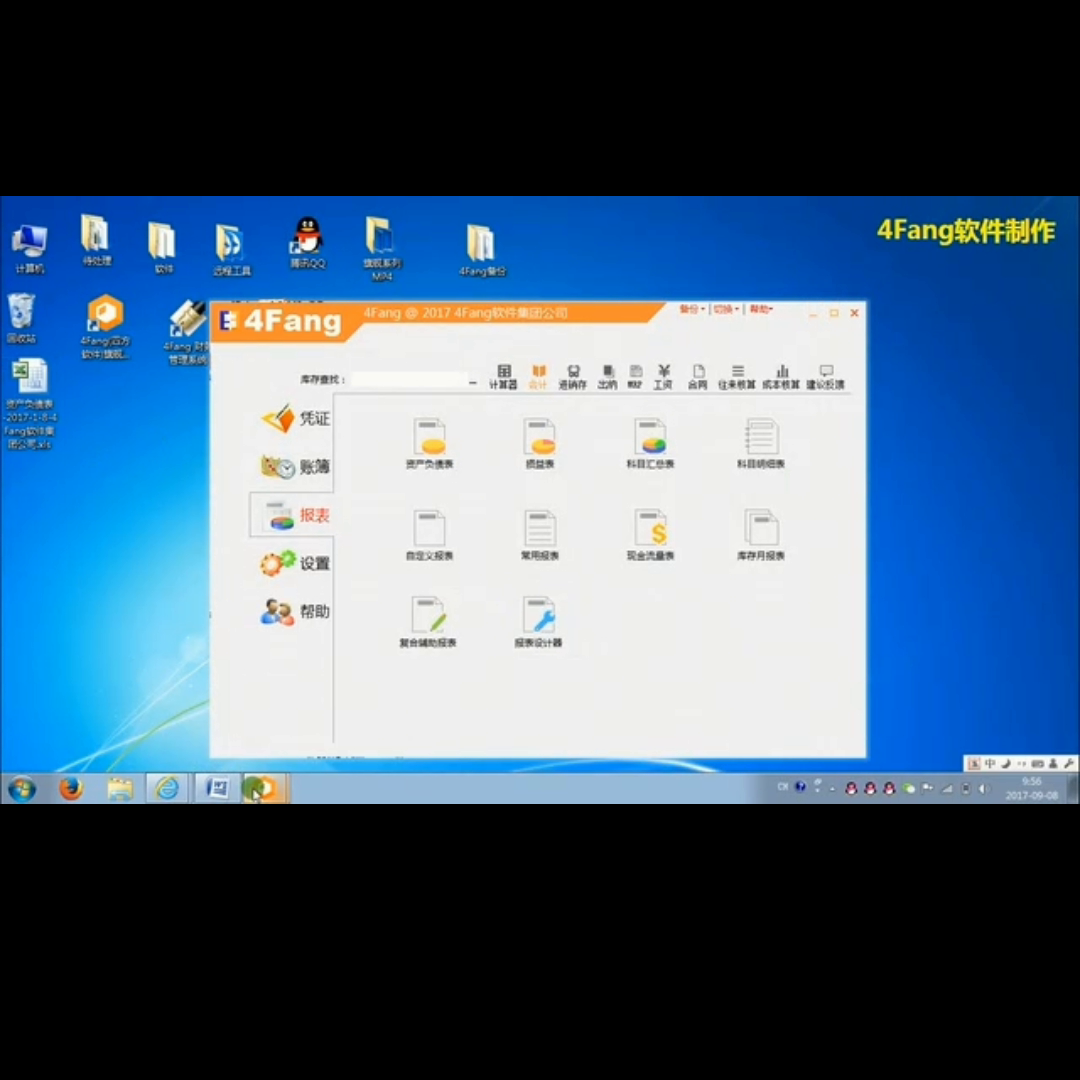The height and width of the screenshot is (1080, 1080).
Task: Select the 会计 accounting module in the toolbar
Action: click(x=538, y=377)
